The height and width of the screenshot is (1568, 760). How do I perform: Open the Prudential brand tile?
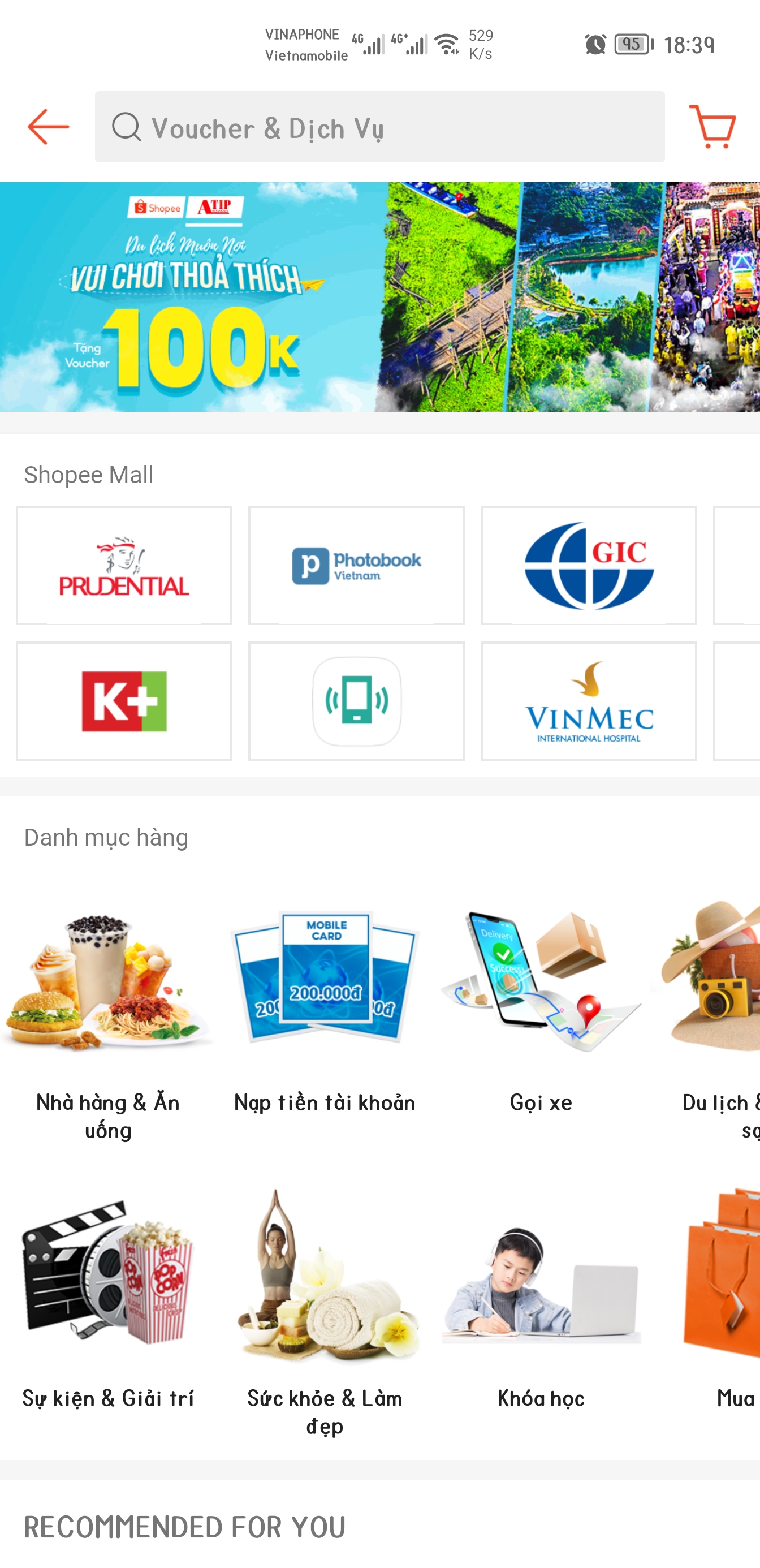[124, 565]
